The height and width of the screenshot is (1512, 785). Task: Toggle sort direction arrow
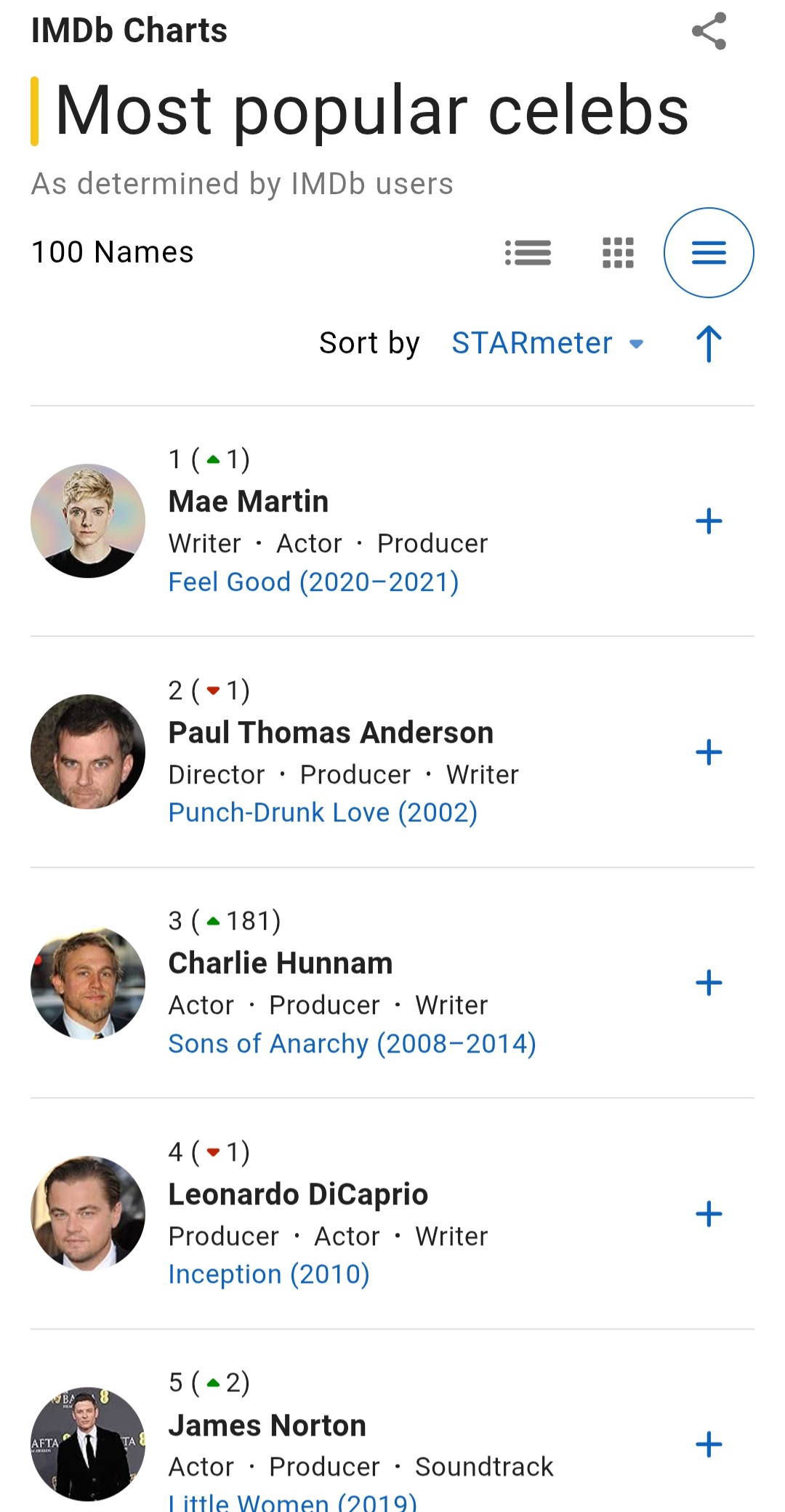[709, 343]
